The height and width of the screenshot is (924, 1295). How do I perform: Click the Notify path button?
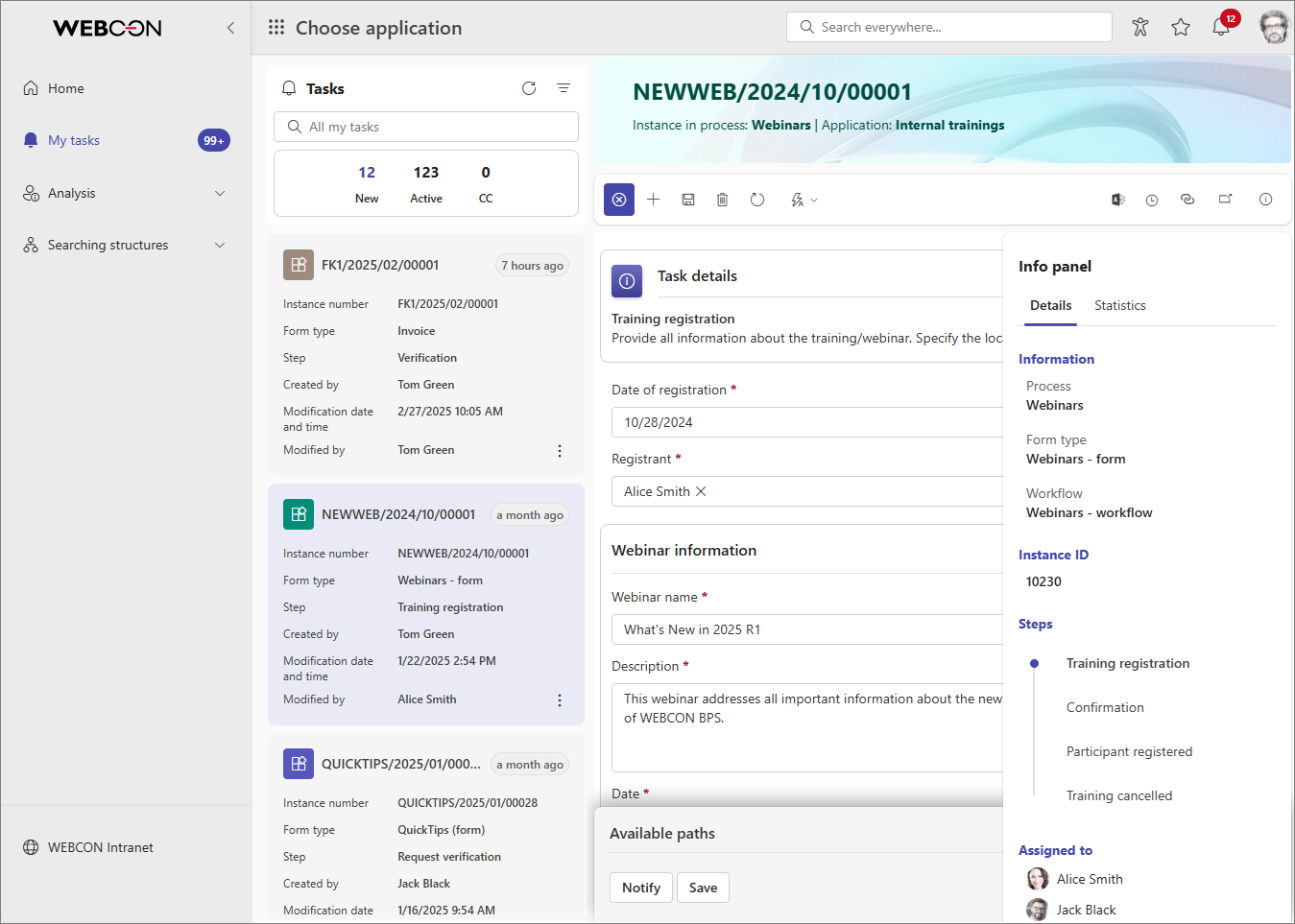click(x=641, y=888)
